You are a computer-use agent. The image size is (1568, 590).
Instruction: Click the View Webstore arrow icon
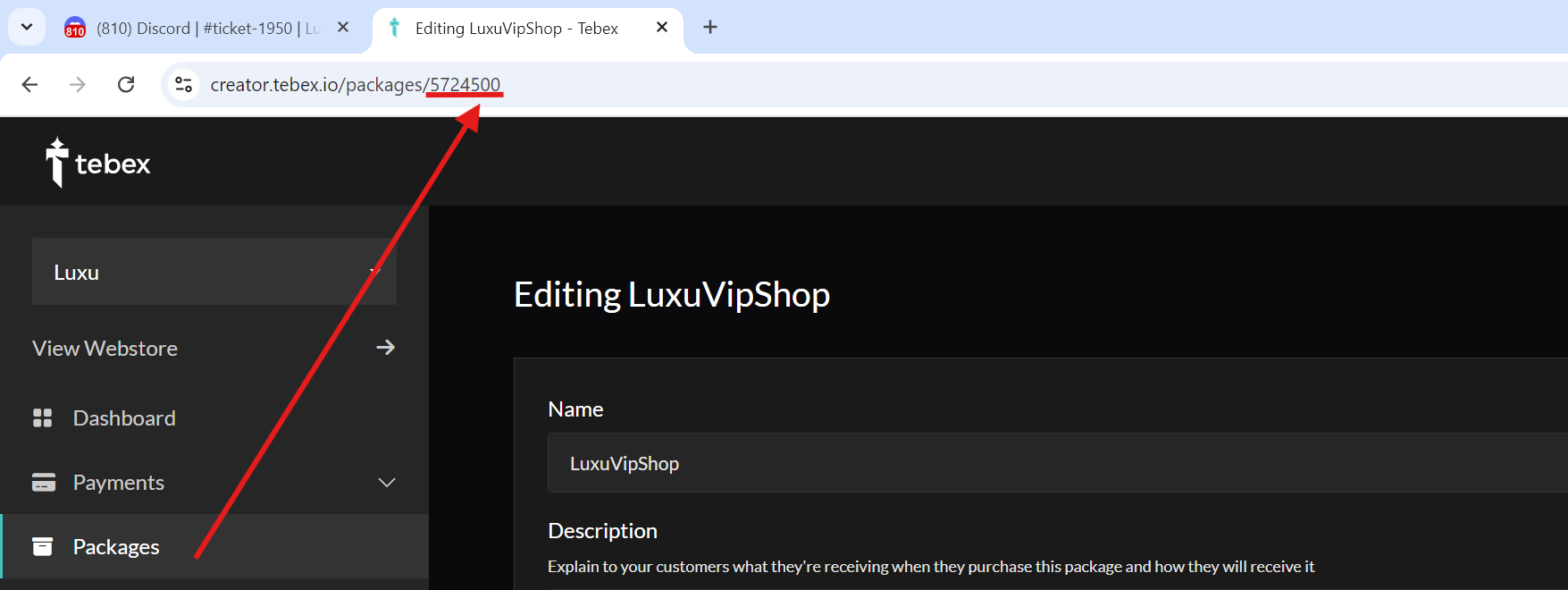pos(386,347)
